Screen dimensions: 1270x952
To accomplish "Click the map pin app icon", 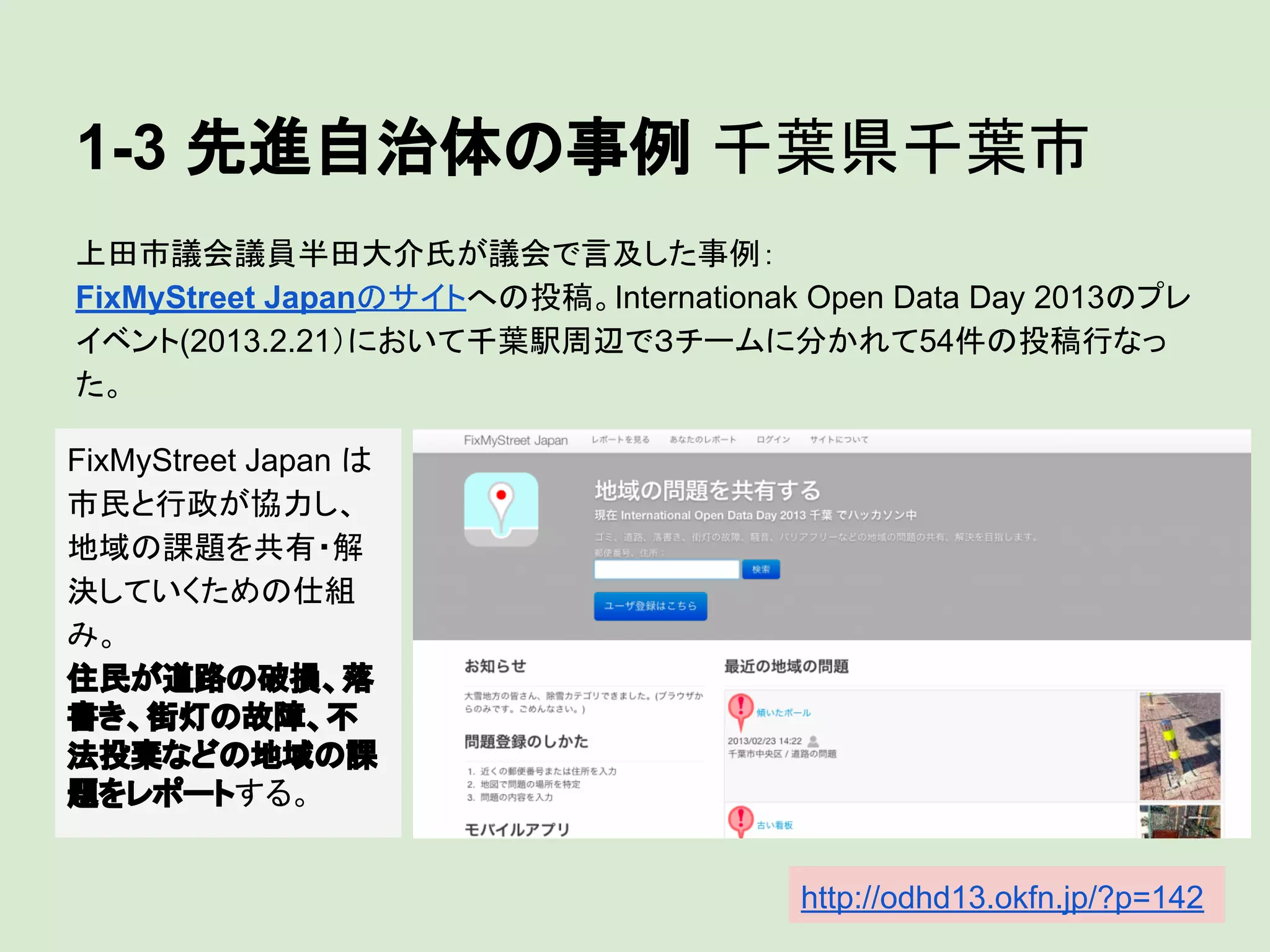I will [x=501, y=509].
